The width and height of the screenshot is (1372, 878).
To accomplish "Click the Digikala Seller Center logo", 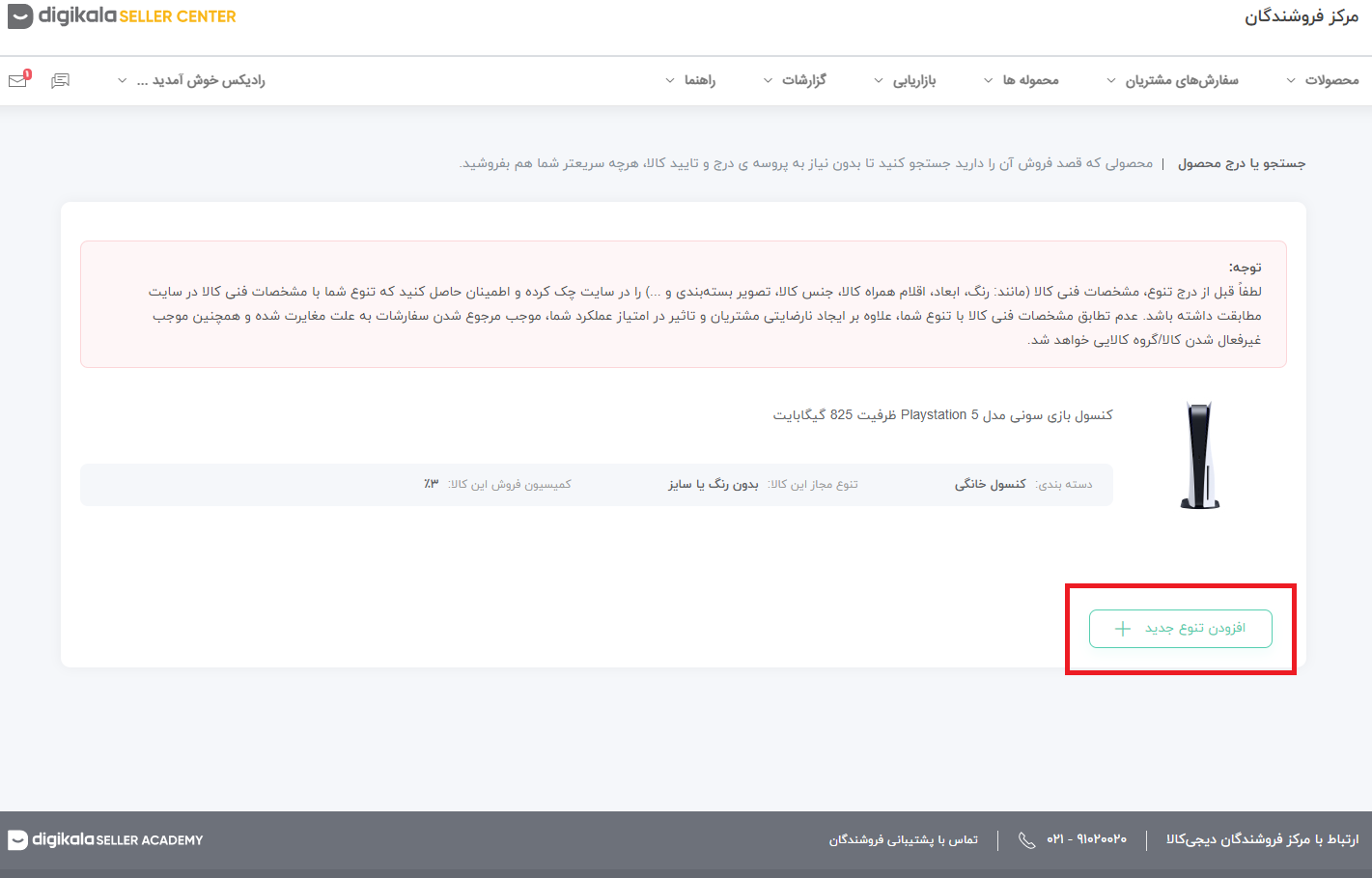I will coord(122,16).
